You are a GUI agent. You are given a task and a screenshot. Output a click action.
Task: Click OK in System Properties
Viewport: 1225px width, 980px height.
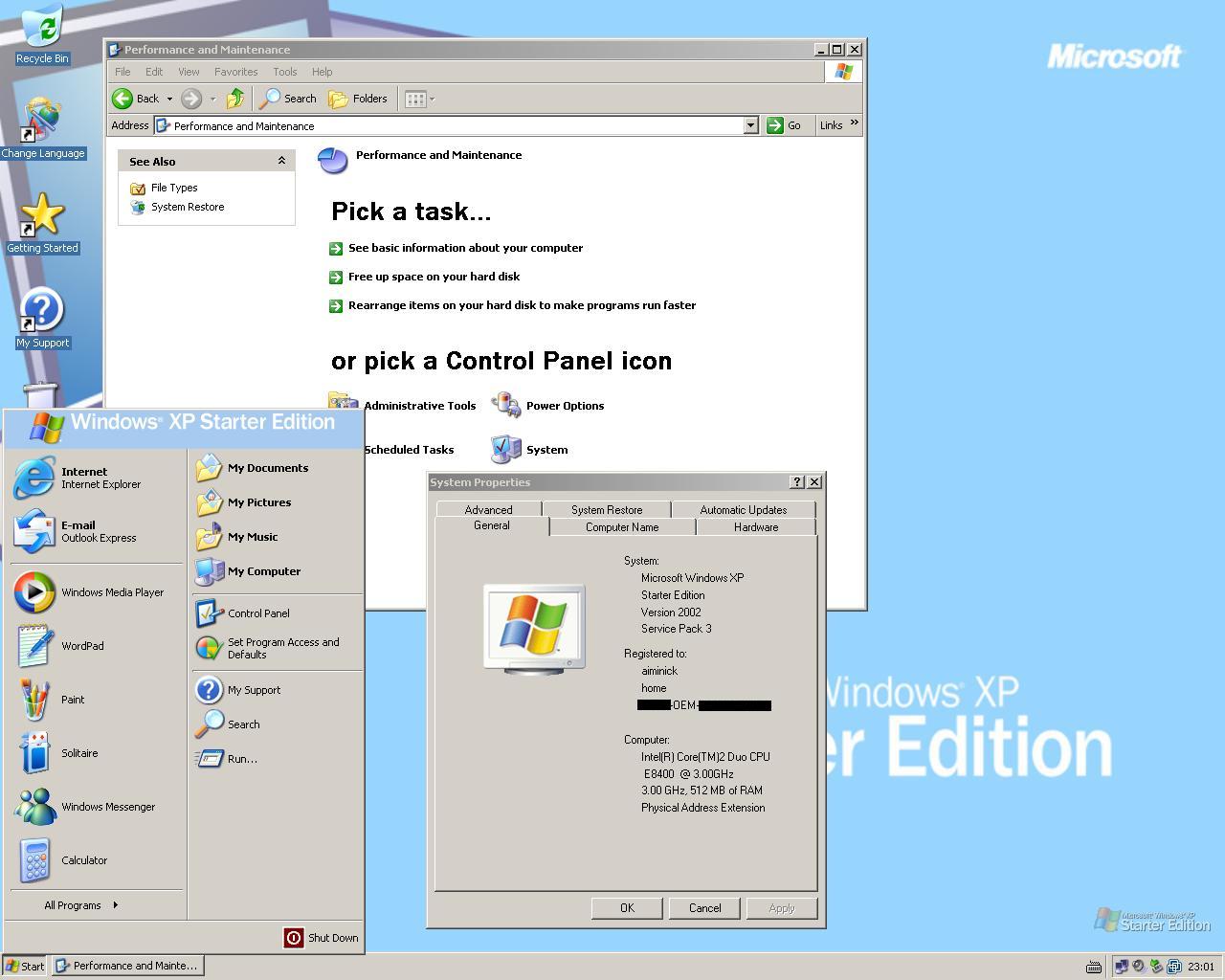[627, 908]
